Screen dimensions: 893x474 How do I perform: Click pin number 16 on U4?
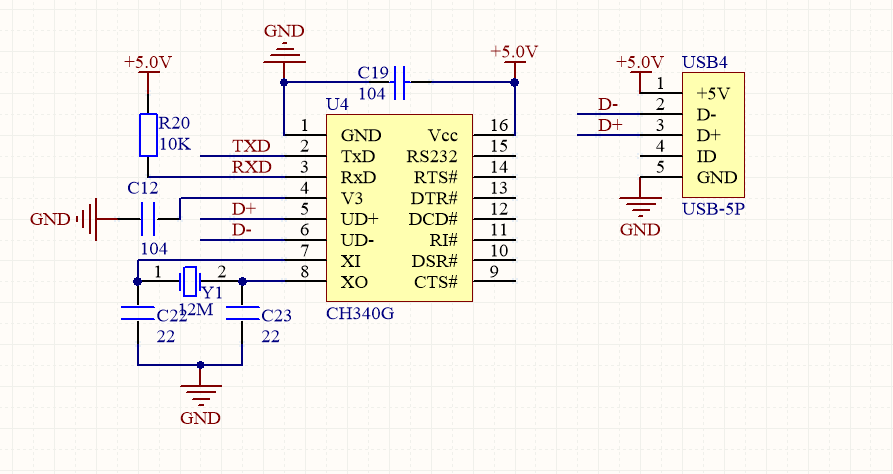(x=499, y=125)
